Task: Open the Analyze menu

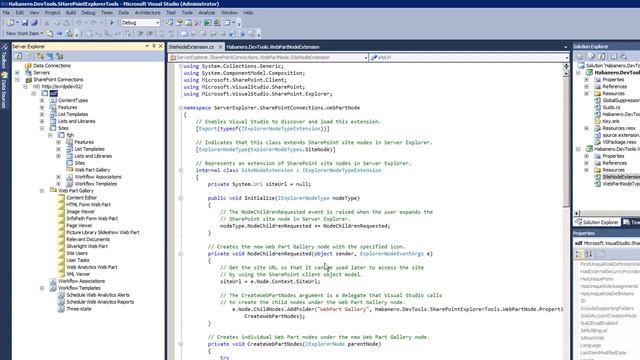Action: click(207, 13)
